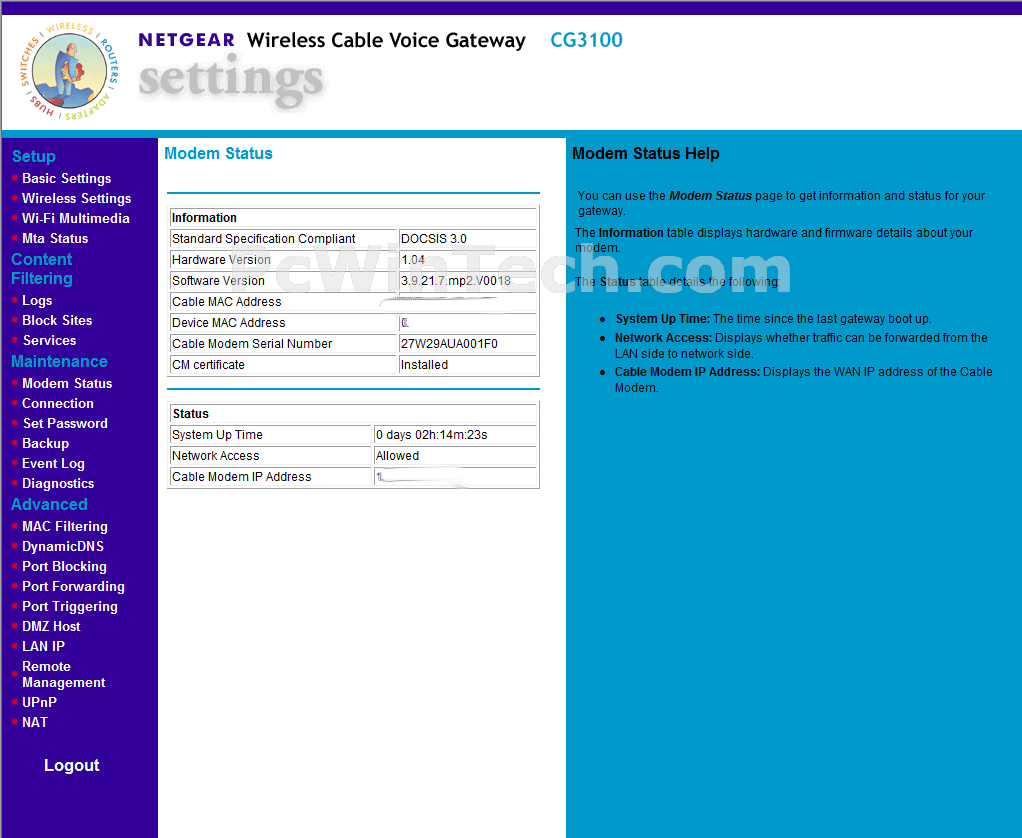Viewport: 1022px width, 838px height.
Task: Click the Device MAC Address label
Action: pyautogui.click(x=229, y=323)
